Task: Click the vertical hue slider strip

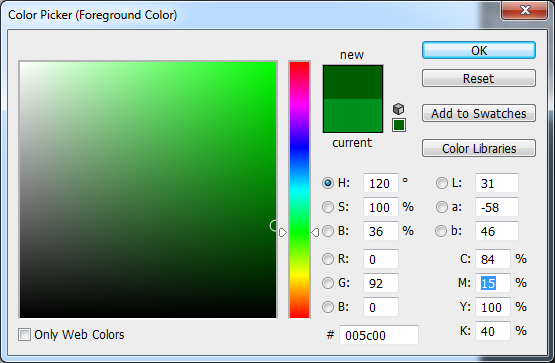Action: point(299,190)
